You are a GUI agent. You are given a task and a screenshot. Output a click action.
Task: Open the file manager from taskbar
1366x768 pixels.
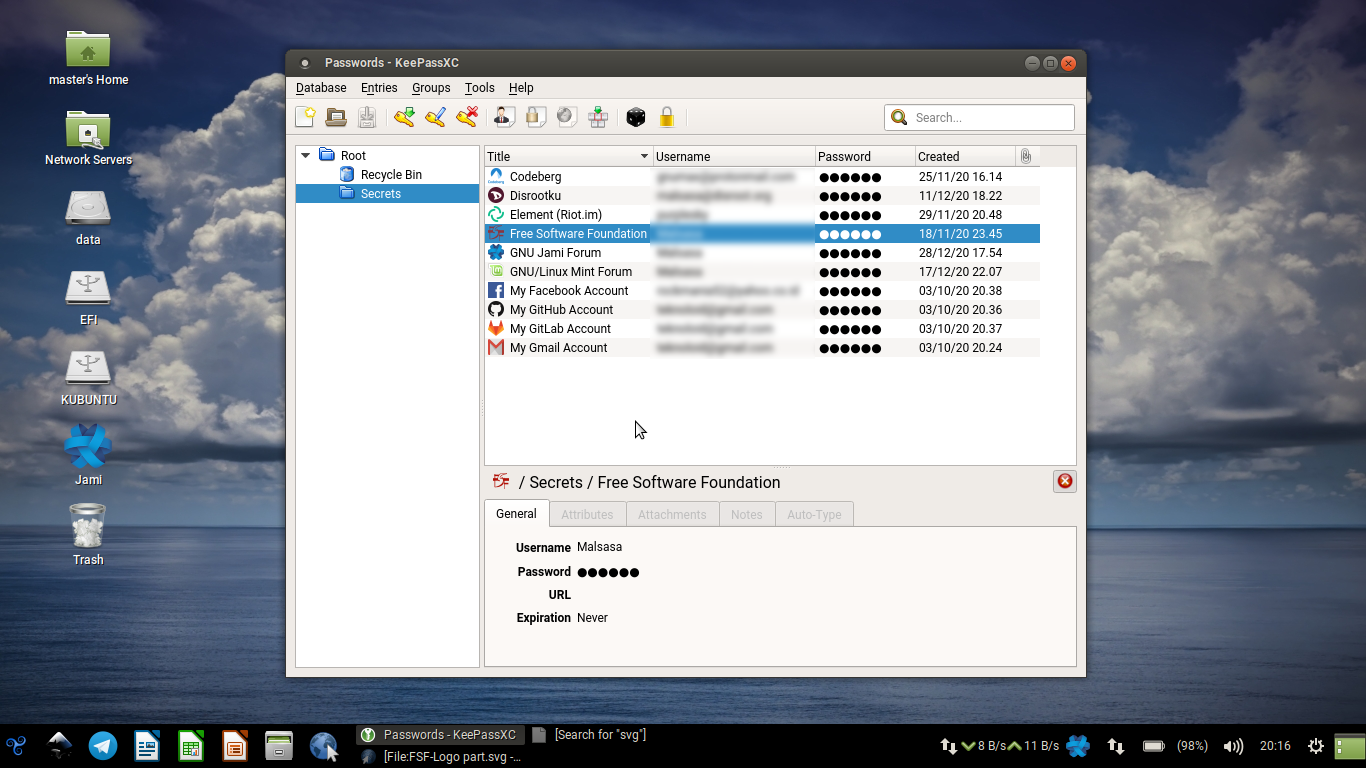point(279,745)
